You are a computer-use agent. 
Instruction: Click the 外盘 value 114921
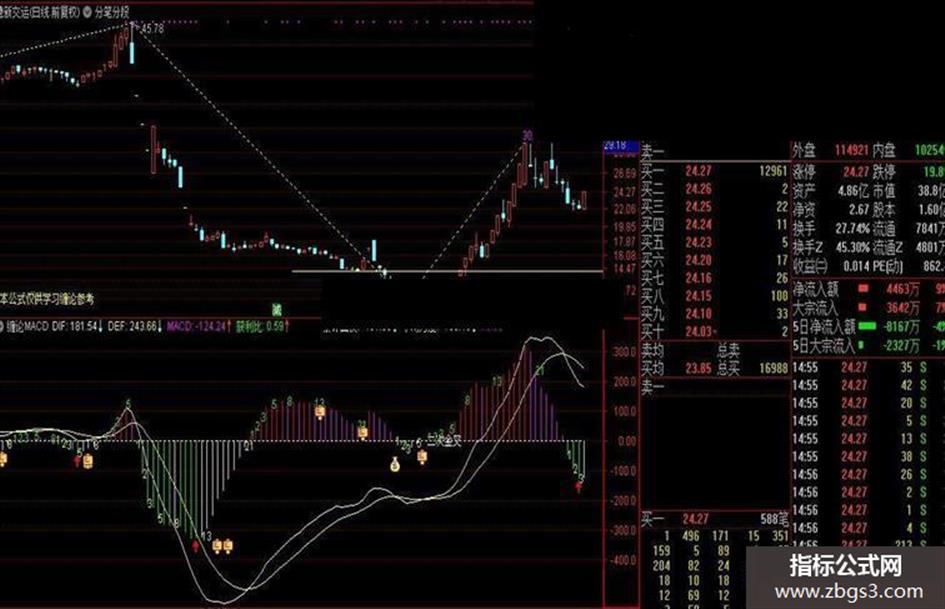[x=851, y=150]
